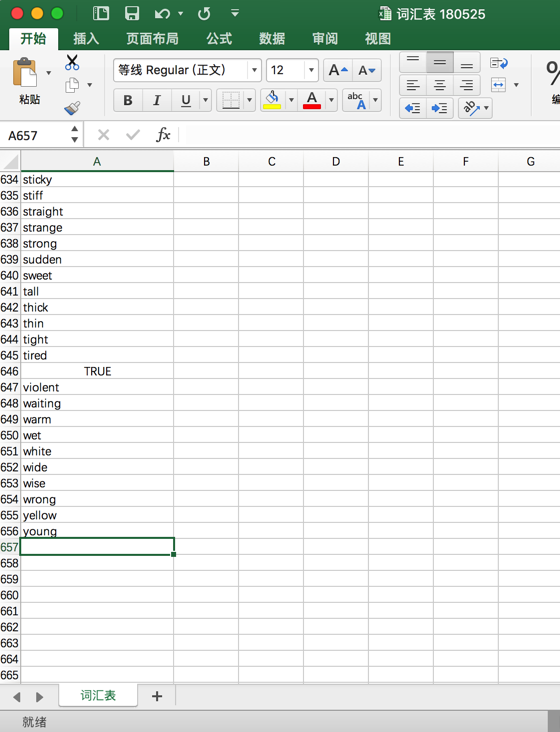This screenshot has height=732, width=560.
Task: Toggle middle vertical alignment
Action: tap(440, 62)
